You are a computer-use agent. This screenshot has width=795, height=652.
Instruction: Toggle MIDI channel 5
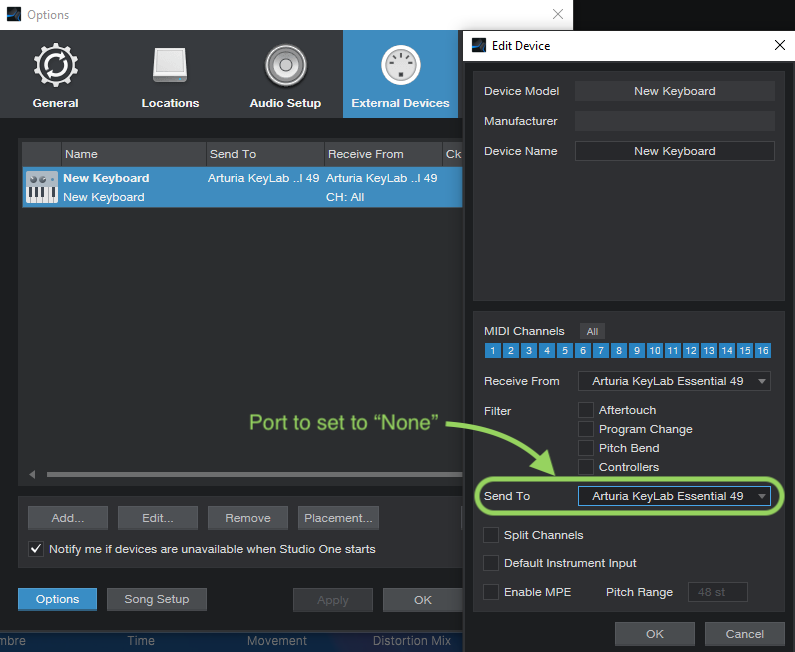565,351
